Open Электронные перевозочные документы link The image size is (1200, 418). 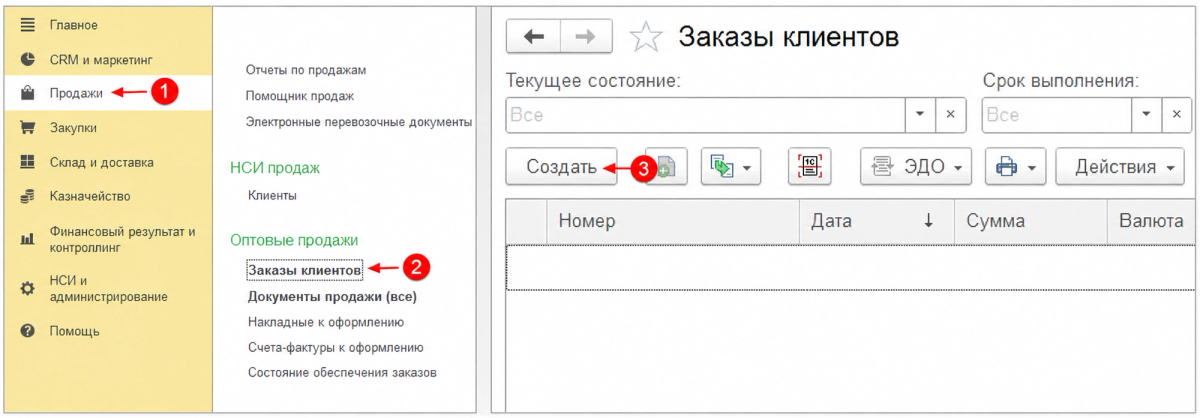click(359, 122)
